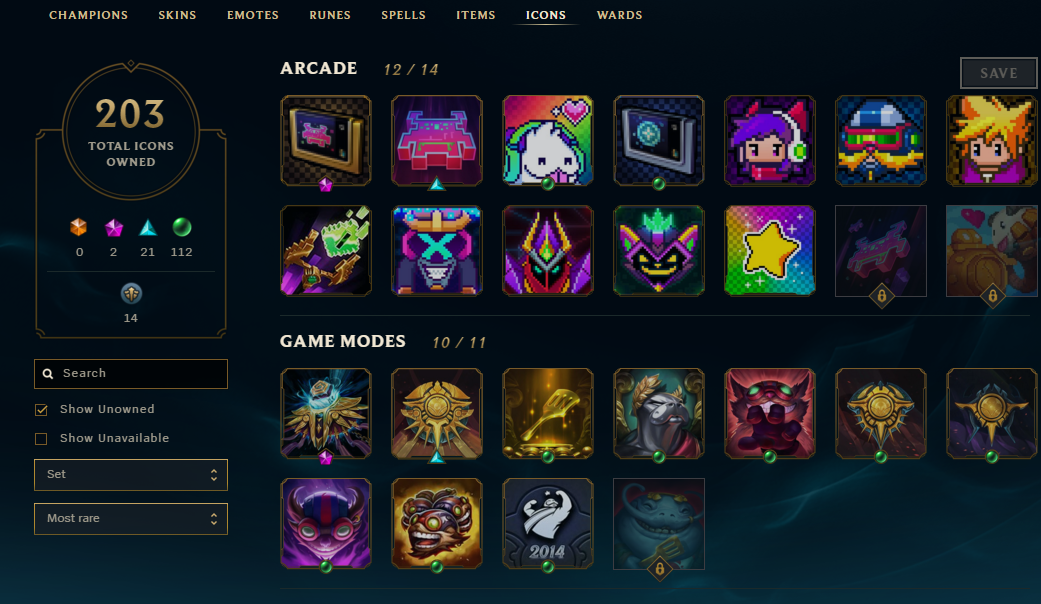This screenshot has width=1041, height=604.
Task: Open the Set grouping dropdown
Action: click(x=131, y=475)
